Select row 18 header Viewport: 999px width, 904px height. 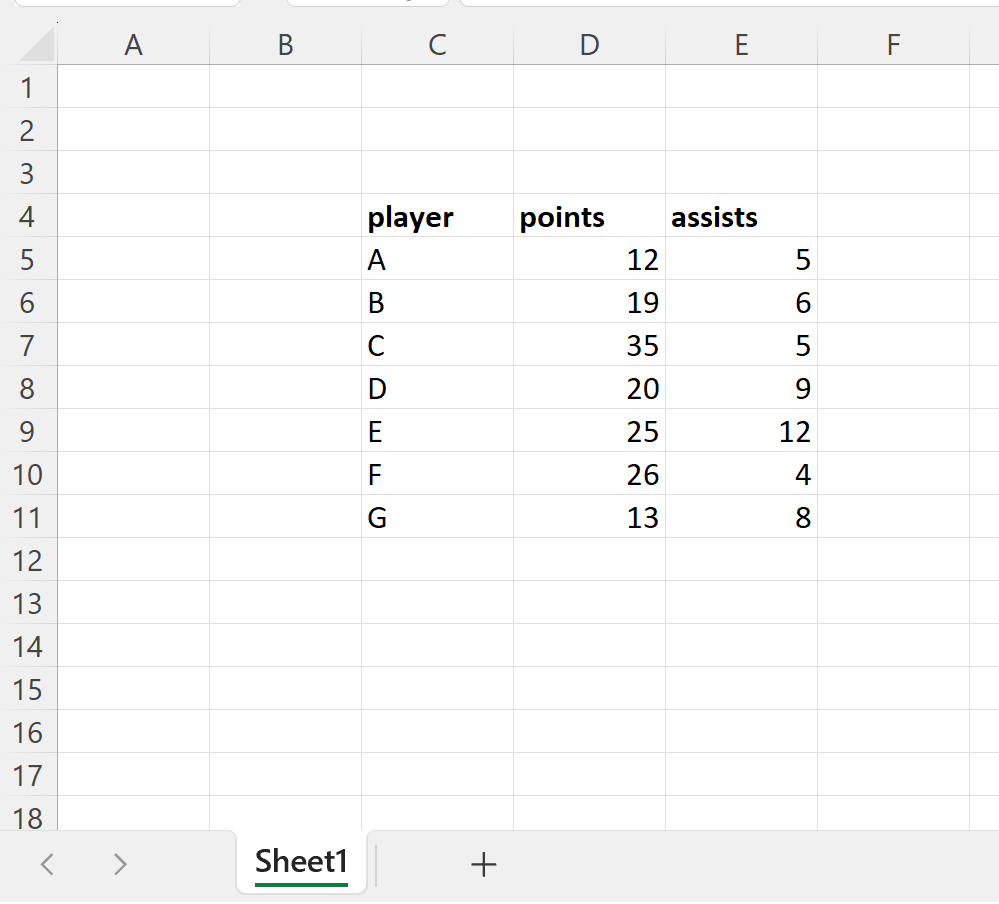29,819
